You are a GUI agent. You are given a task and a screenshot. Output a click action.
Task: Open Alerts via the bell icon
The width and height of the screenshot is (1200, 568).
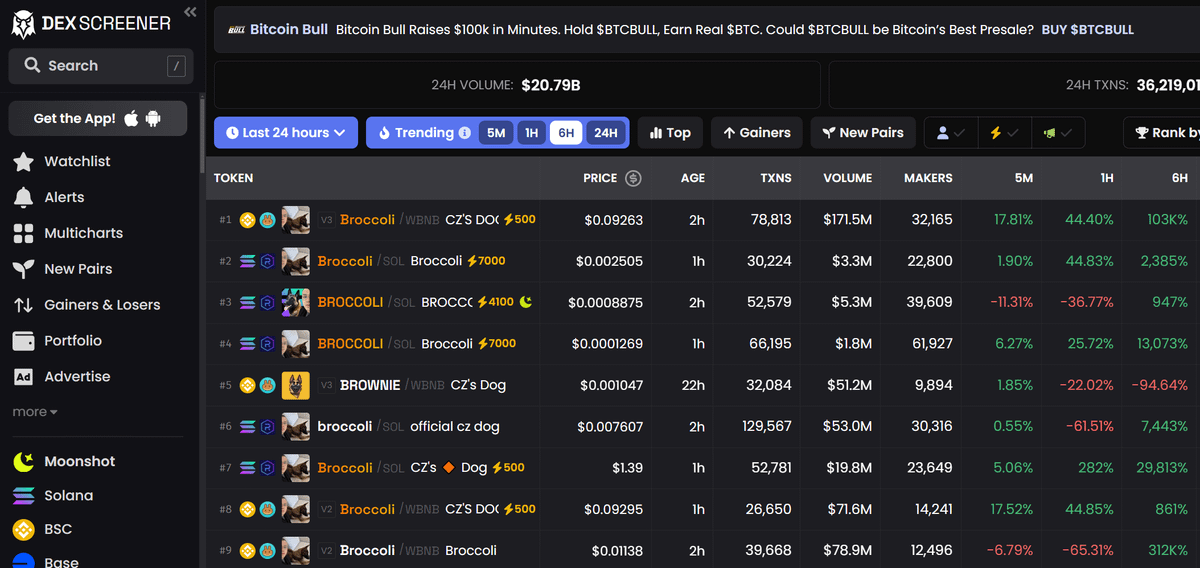23,198
